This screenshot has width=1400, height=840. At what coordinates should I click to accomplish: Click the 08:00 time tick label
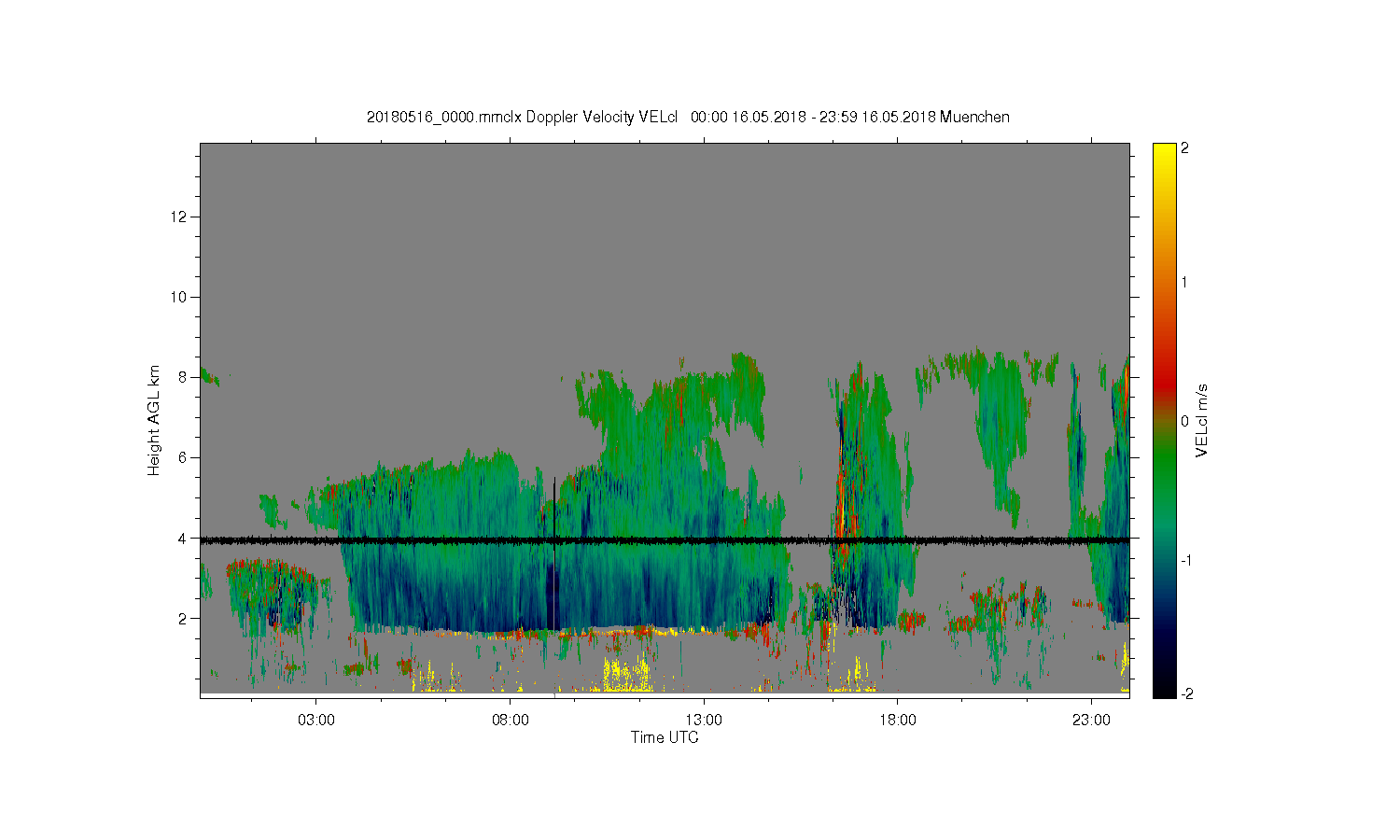pyautogui.click(x=511, y=721)
